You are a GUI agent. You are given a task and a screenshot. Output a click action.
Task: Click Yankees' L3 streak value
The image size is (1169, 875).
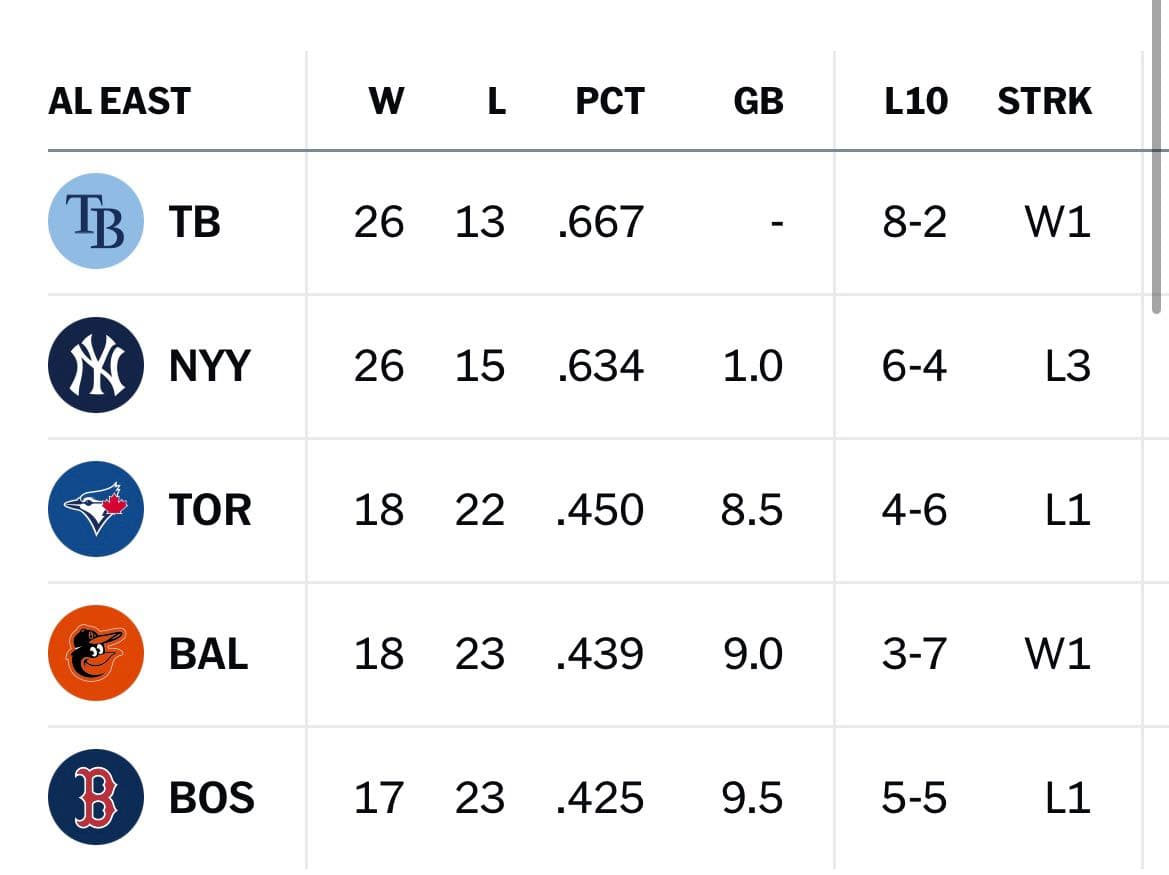click(x=1068, y=366)
